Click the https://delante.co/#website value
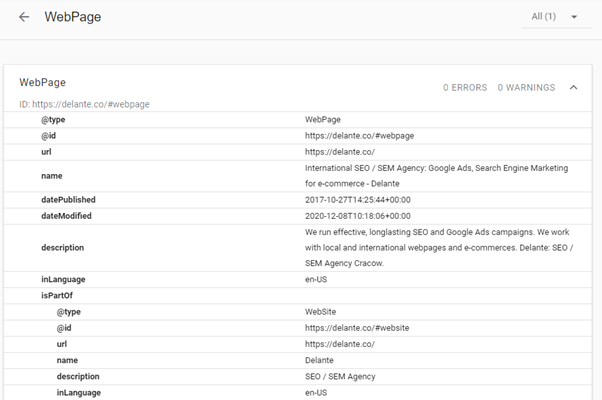 [x=357, y=328]
